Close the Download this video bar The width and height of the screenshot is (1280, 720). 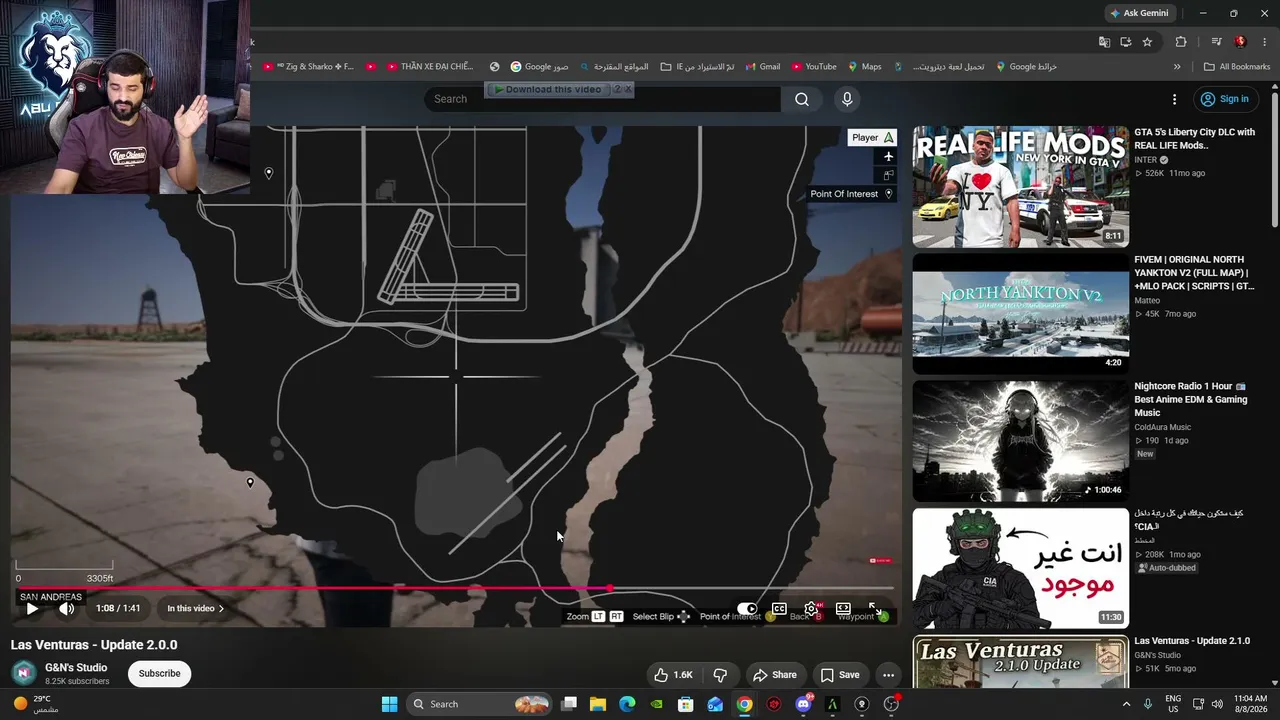[628, 89]
